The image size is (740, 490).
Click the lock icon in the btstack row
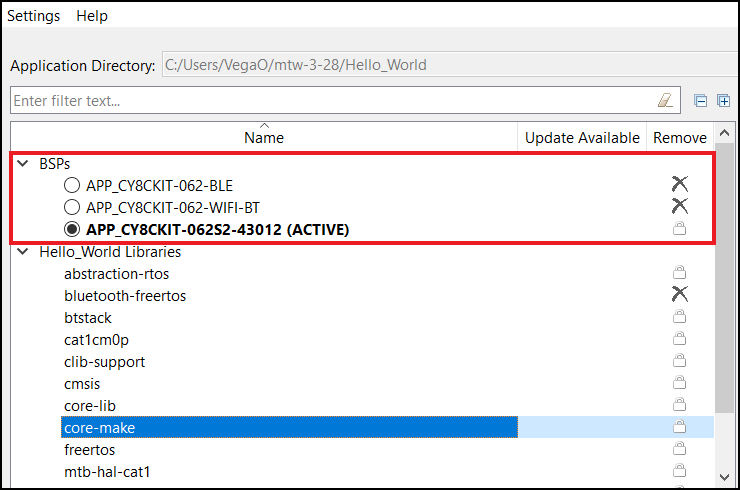[679, 316]
